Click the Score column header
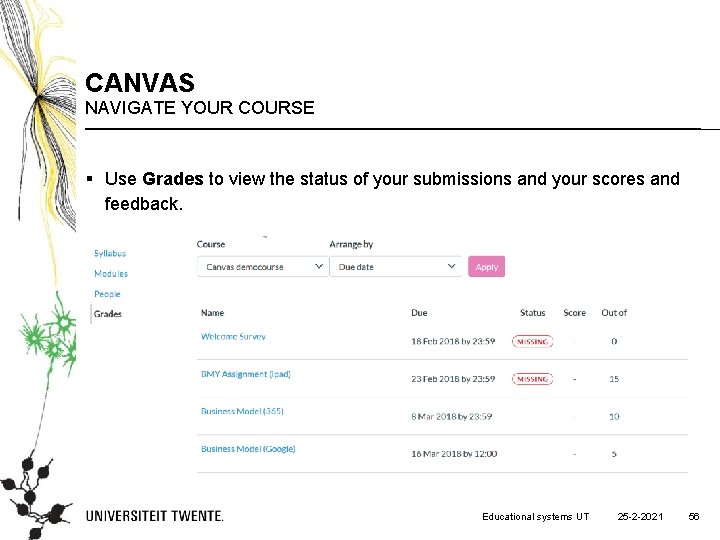The image size is (720, 540). point(574,313)
